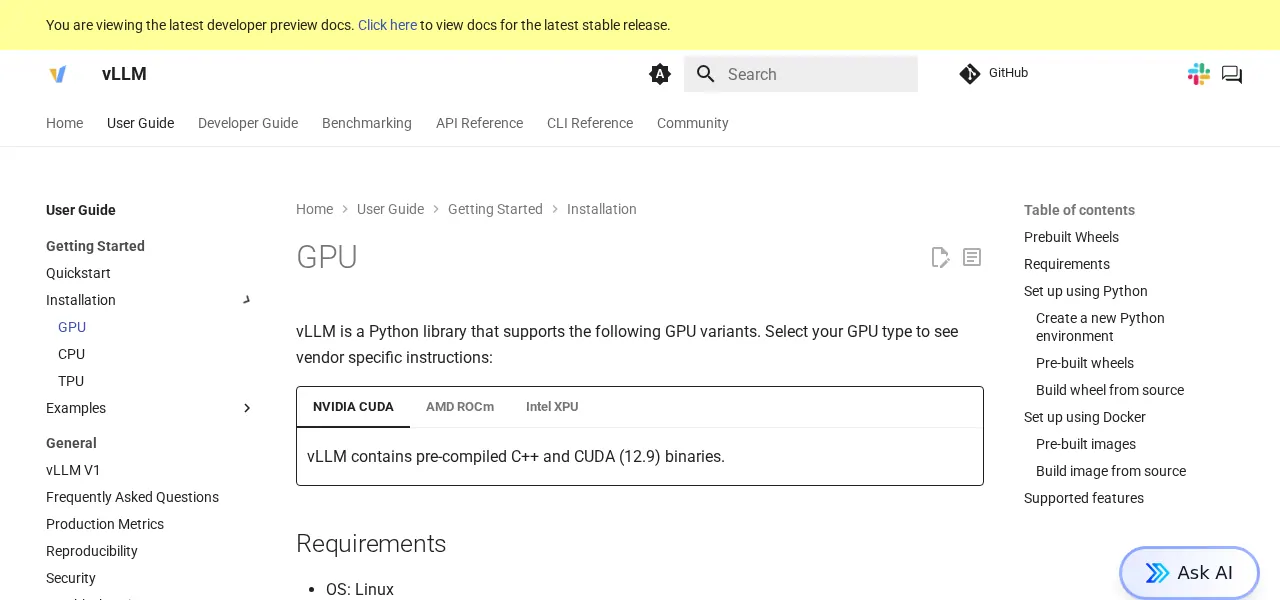Viewport: 1280px width, 600px height.
Task: Click the 'Click here' stable docs link
Action: (x=387, y=25)
